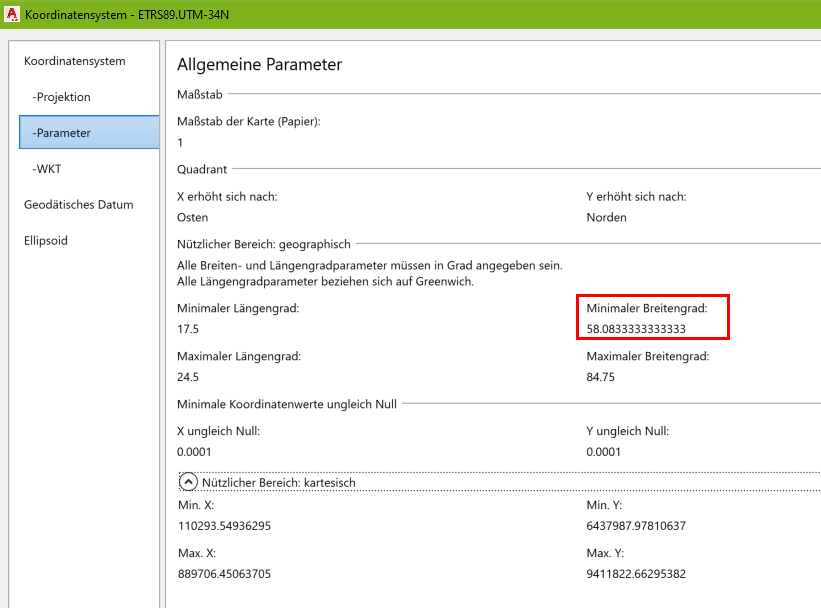Open the -WKT page

pyautogui.click(x=47, y=169)
